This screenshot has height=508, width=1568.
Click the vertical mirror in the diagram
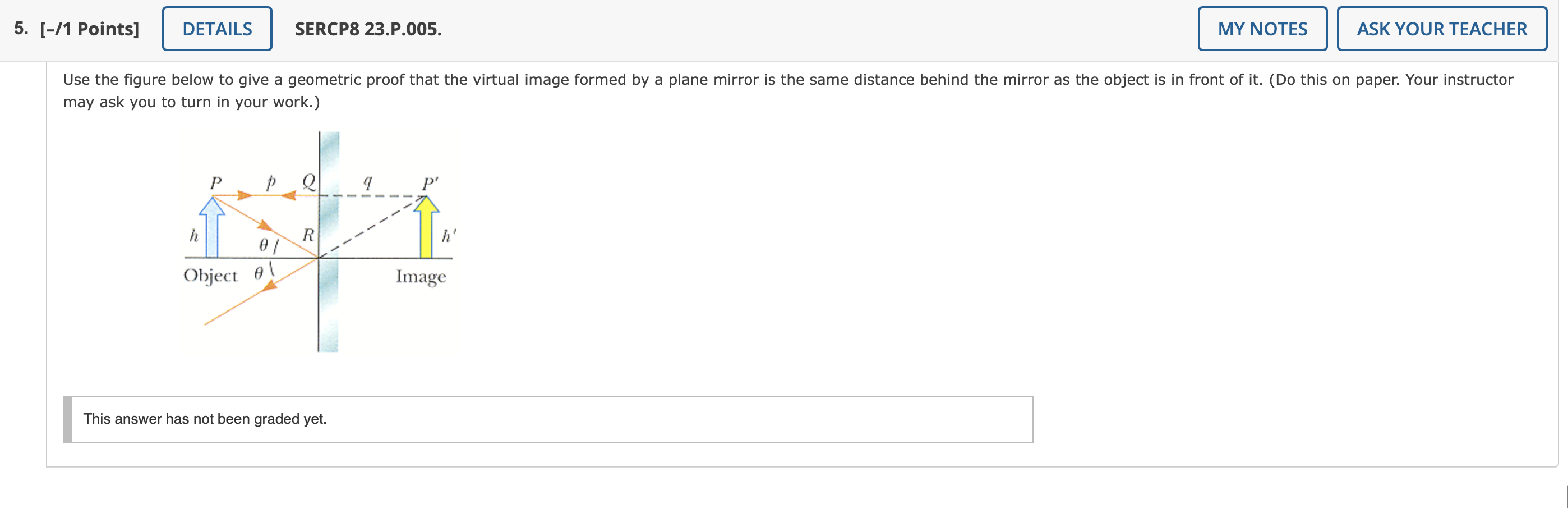pos(328,241)
